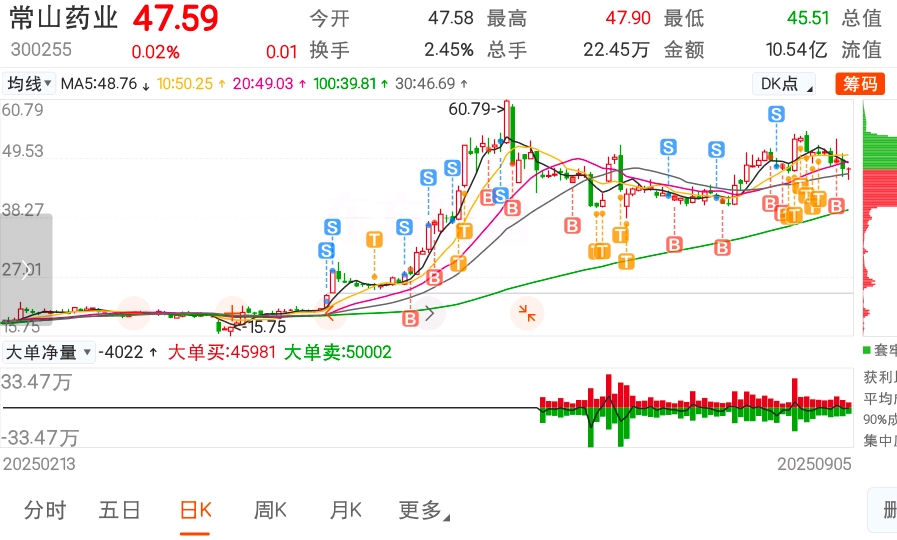Image resolution: width=897 pixels, height=540 pixels.
Task: Switch to the 分时 tab
Action: (x=45, y=510)
